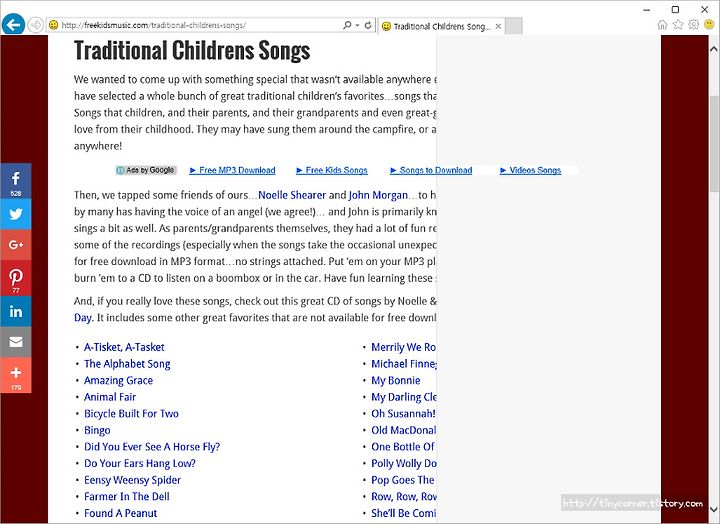
Task: Open the Polly Wolly Doodle link
Action: 404,463
